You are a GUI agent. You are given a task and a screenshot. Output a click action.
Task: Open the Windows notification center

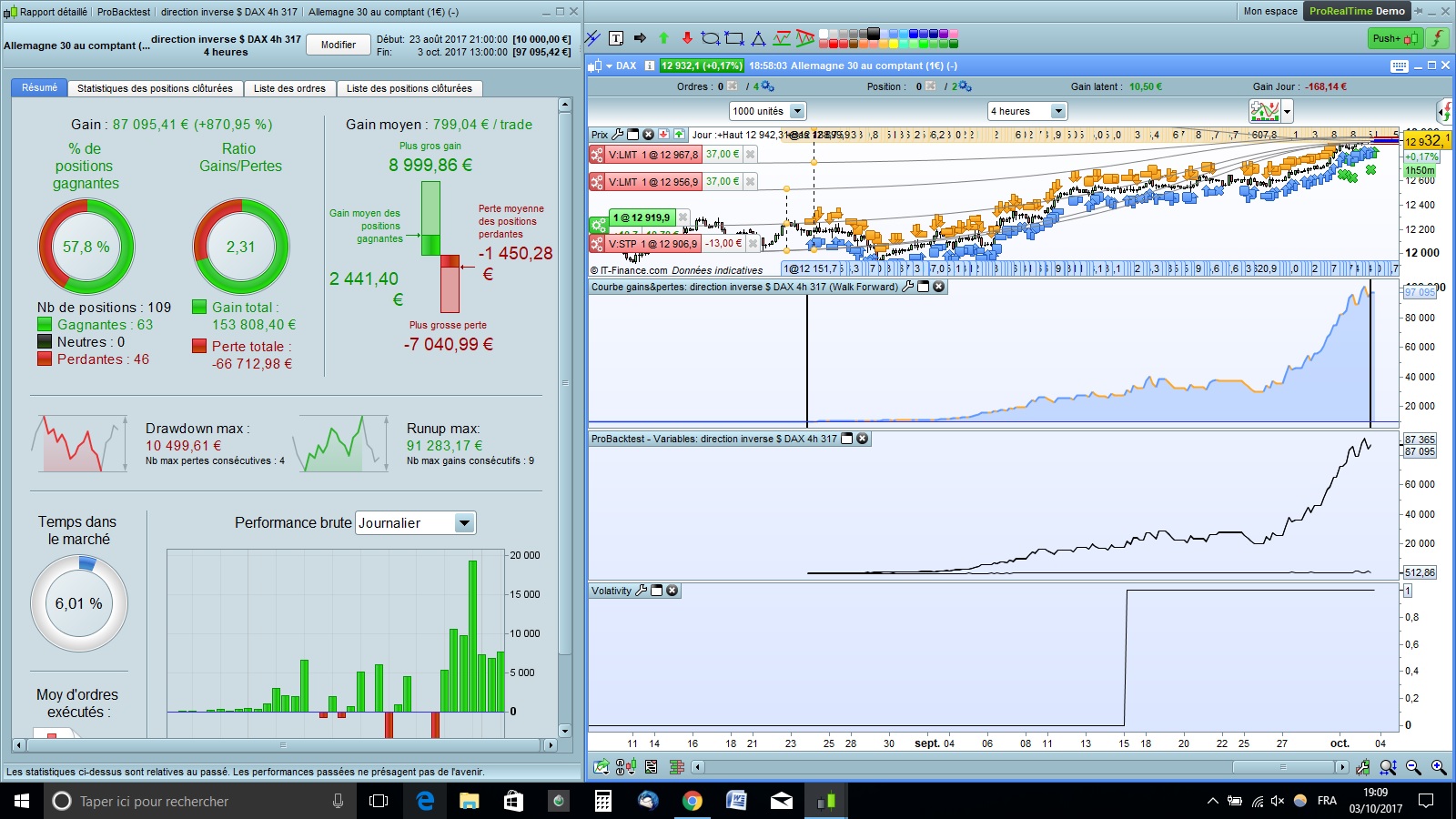(x=1426, y=801)
